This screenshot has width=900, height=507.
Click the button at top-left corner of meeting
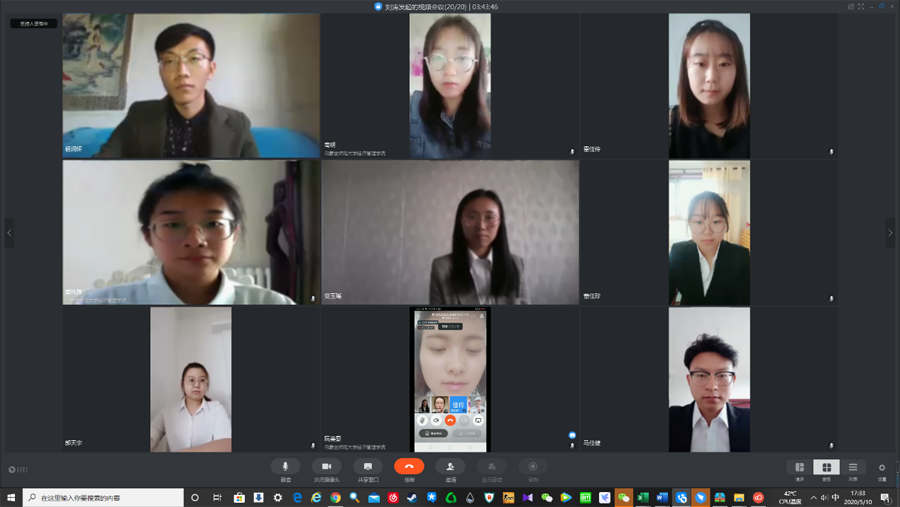coord(33,23)
